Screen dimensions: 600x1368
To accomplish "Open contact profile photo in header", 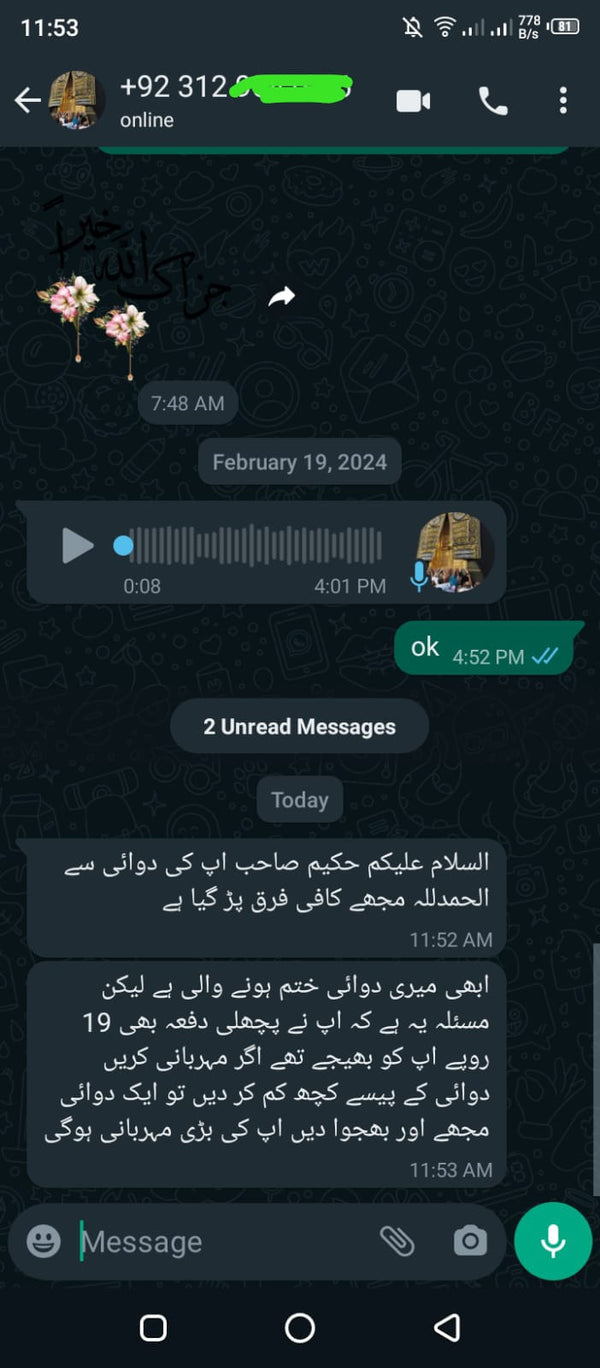I will [x=78, y=99].
